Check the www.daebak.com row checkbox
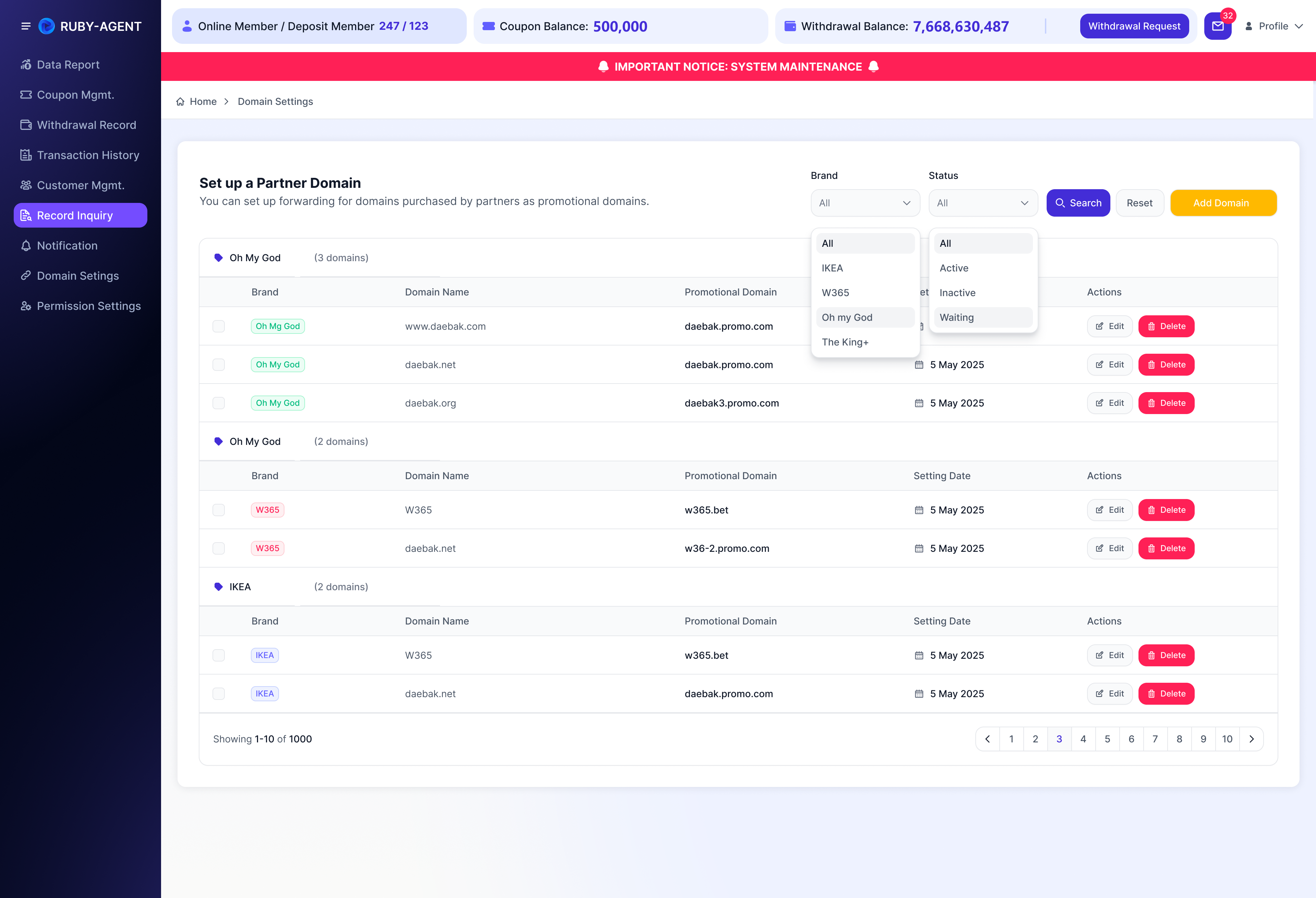Image resolution: width=1316 pixels, height=898 pixels. (x=219, y=326)
